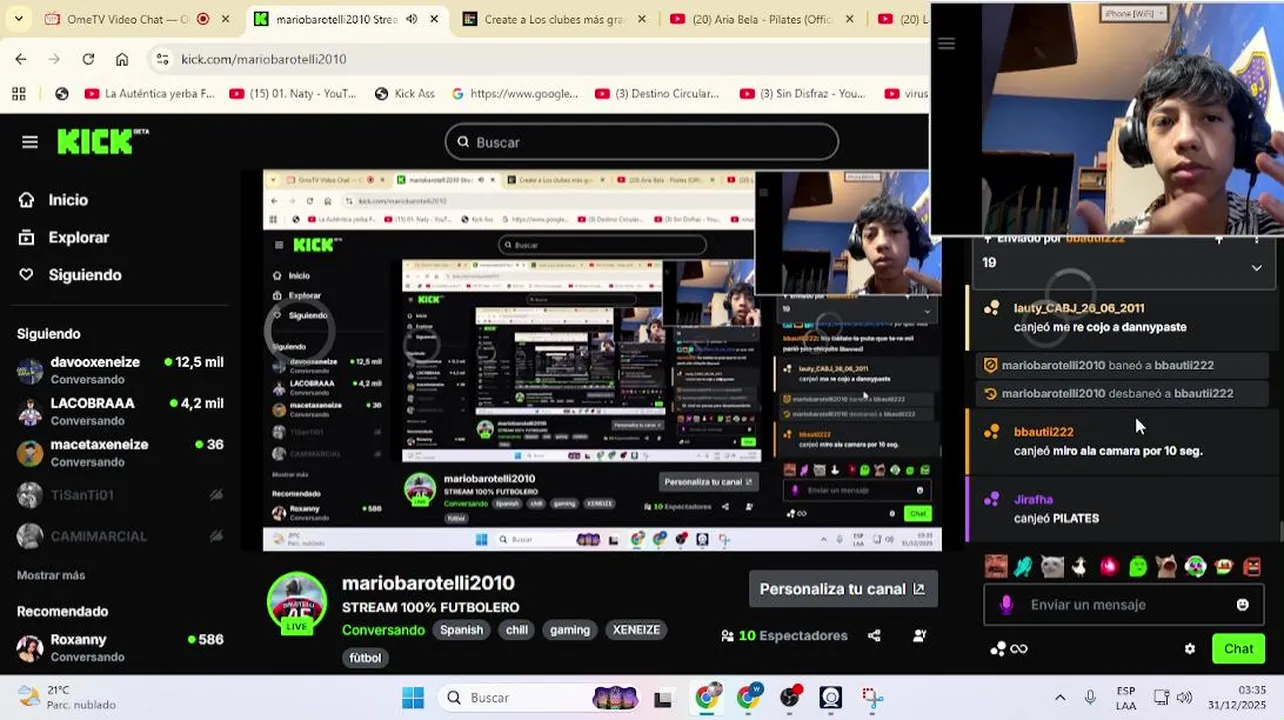Click the share icon next to Espectadores
The height and width of the screenshot is (720, 1284).
tap(874, 635)
